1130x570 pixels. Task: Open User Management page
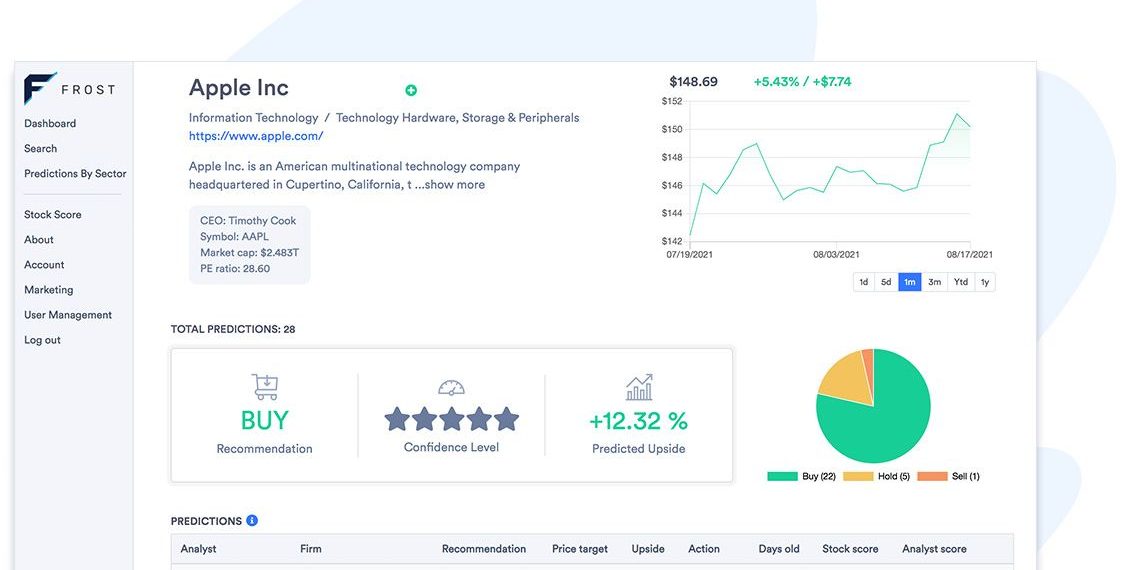[68, 315]
